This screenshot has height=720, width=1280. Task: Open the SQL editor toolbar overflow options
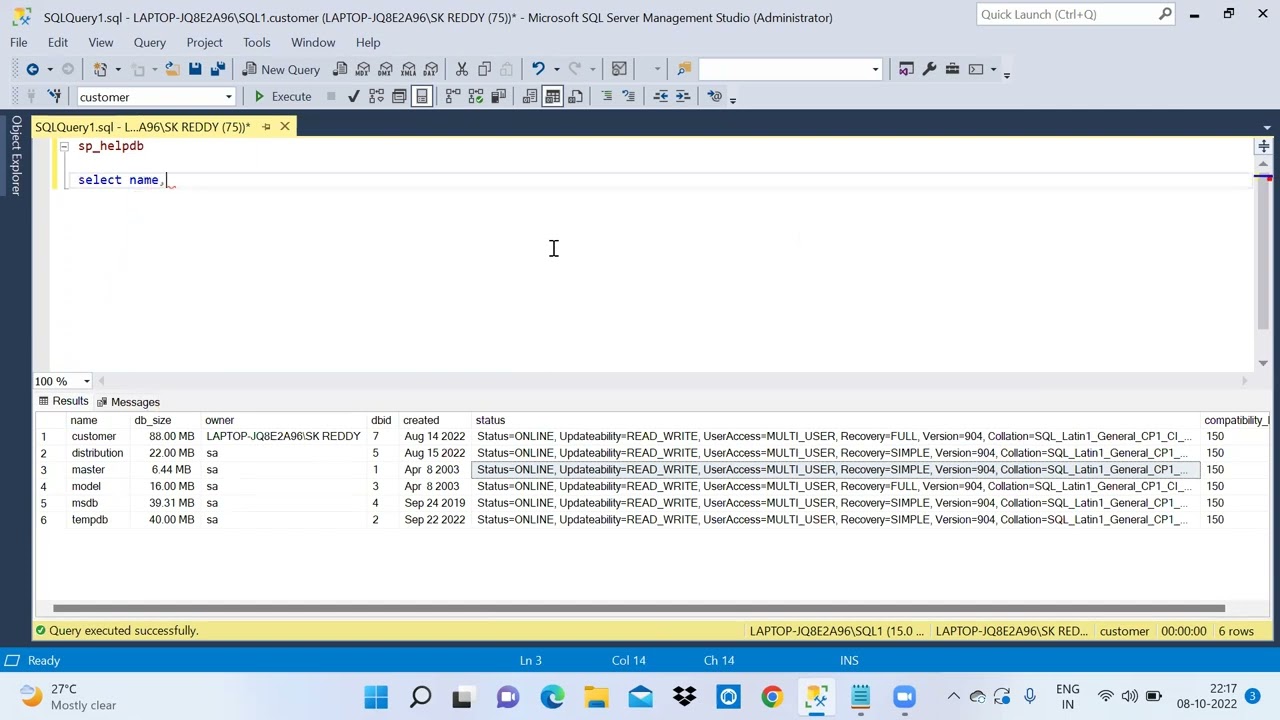[x=733, y=98]
